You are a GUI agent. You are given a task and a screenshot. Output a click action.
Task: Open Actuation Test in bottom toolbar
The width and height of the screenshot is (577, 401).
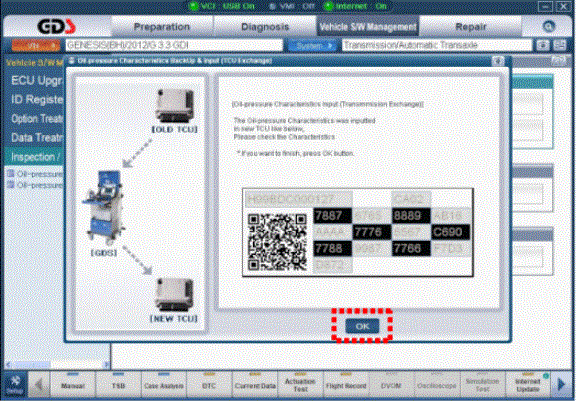300,384
